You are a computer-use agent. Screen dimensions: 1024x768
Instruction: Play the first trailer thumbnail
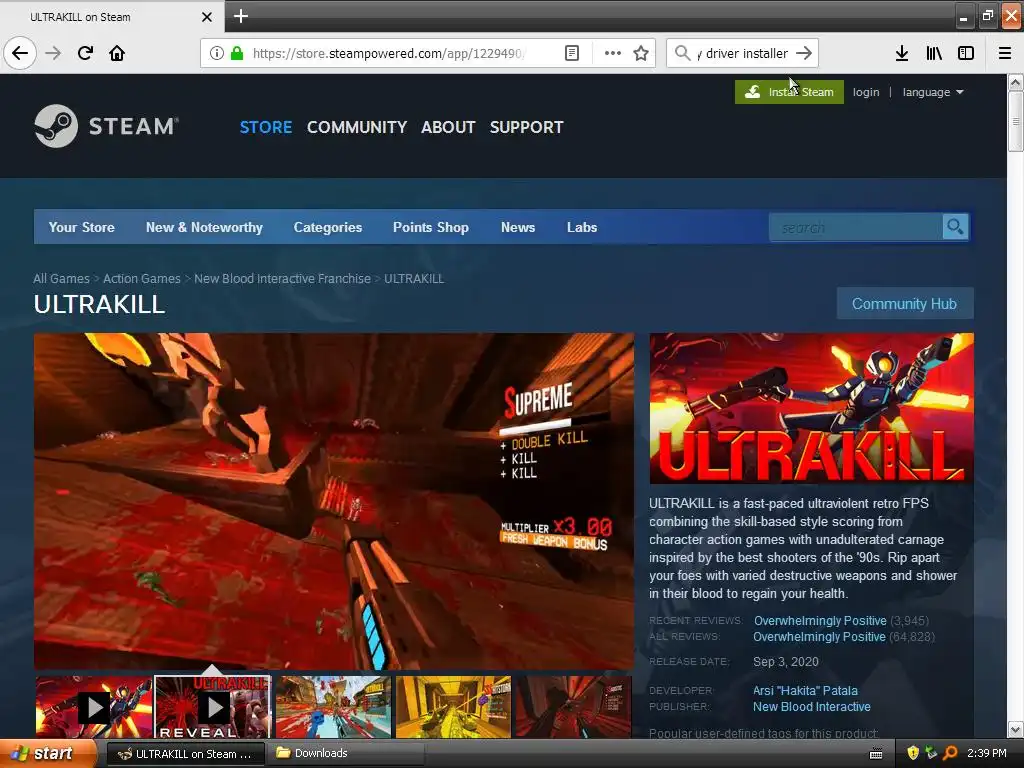click(x=93, y=707)
